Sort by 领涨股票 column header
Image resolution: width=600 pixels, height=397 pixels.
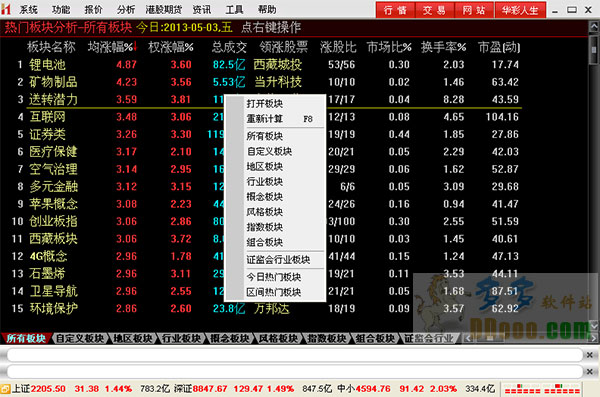coord(284,47)
